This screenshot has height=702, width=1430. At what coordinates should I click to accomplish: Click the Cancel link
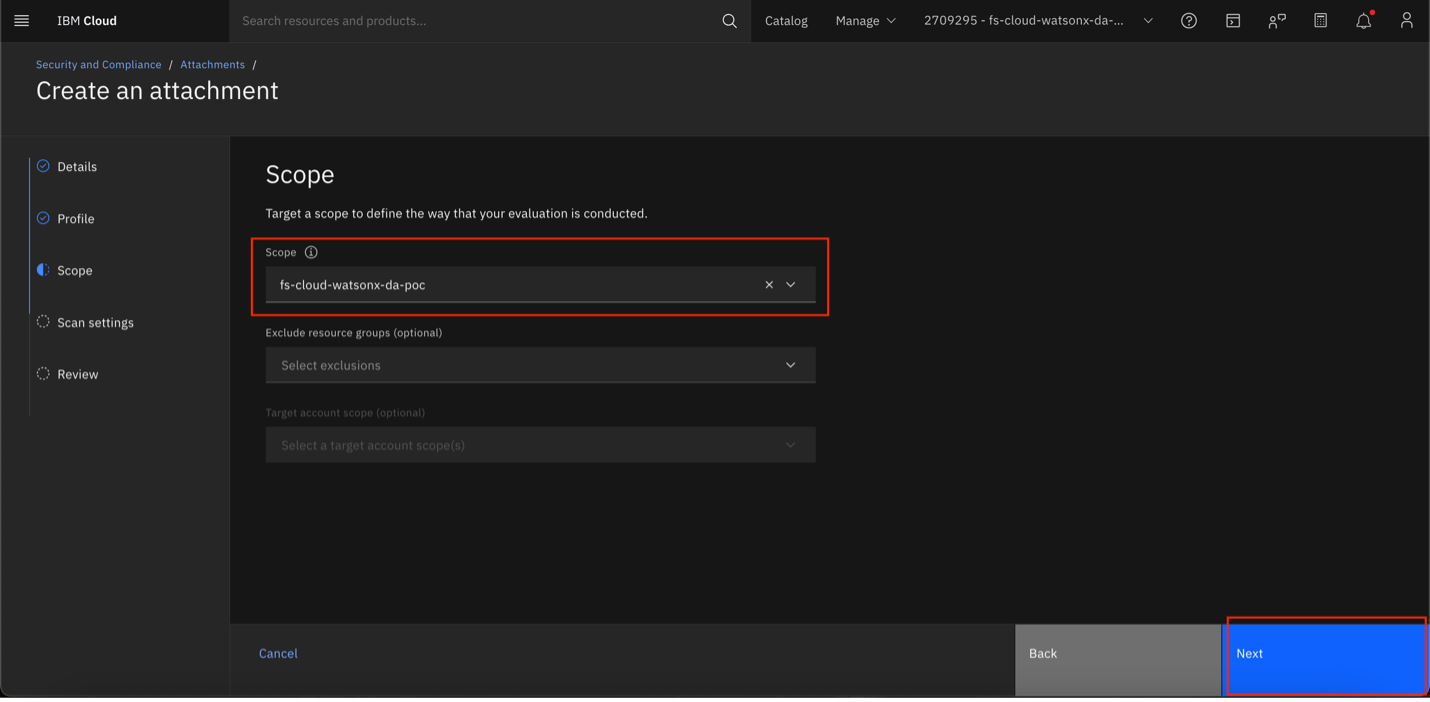click(278, 654)
